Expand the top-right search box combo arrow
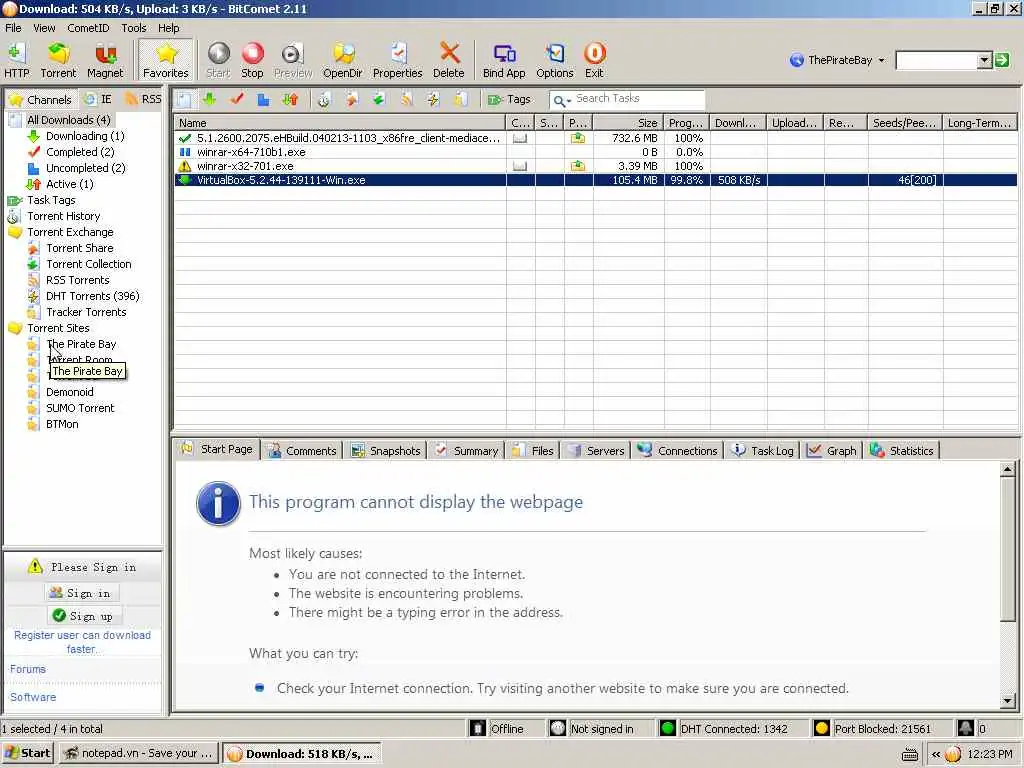The width and height of the screenshot is (1024, 768). 985,60
